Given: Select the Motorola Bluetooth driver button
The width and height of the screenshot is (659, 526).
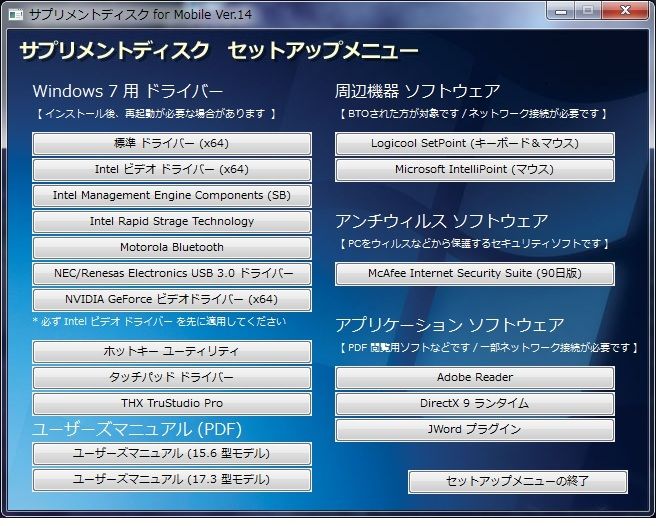Looking at the screenshot, I should [172, 248].
